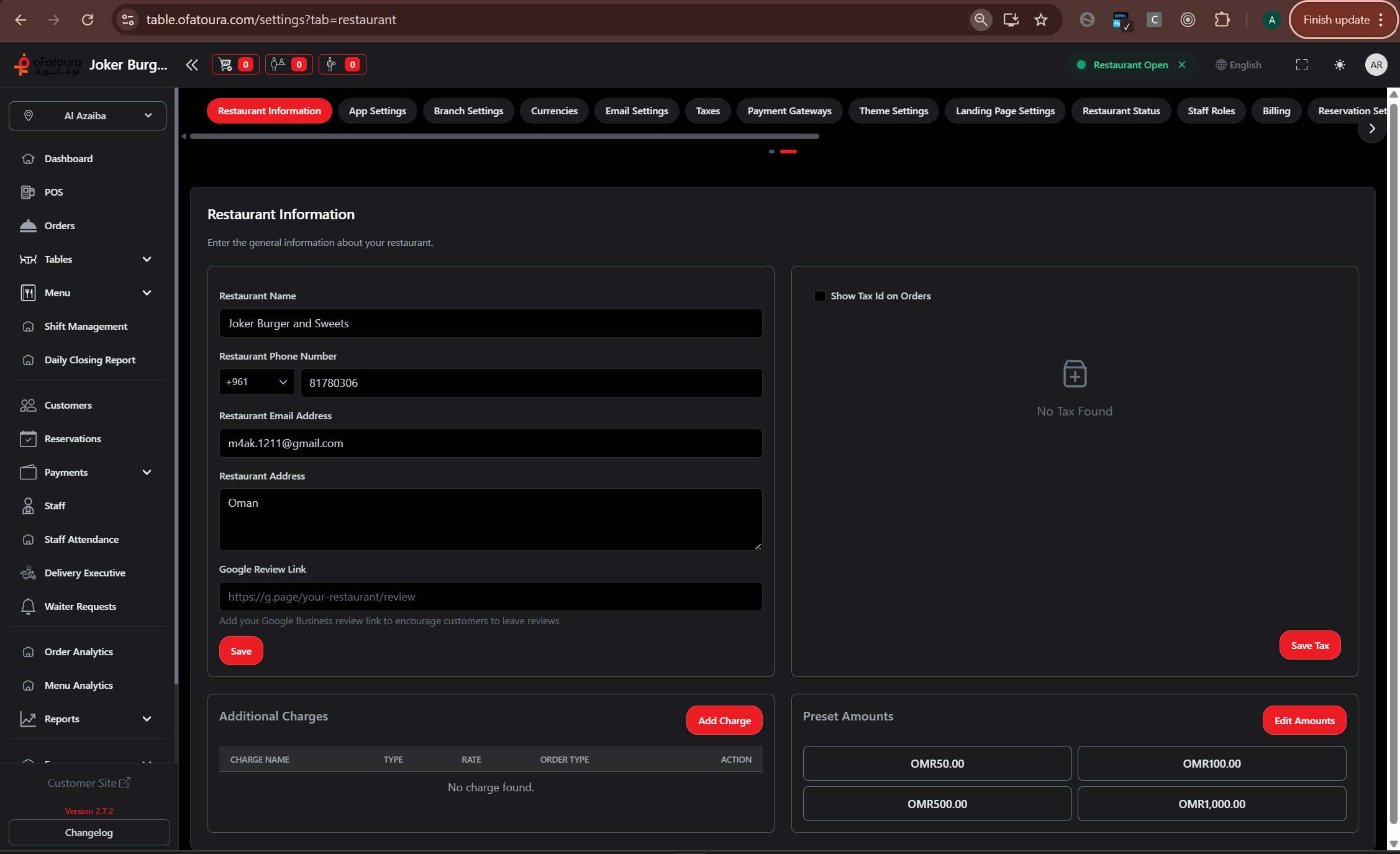
Task: Click the Add Charge button
Action: [724, 720]
